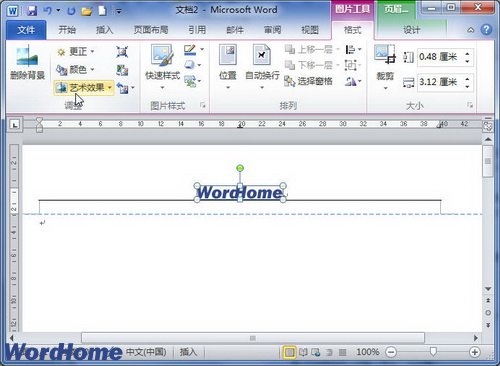Click the zoom in plus button
This screenshot has height=366, width=500.
pyautogui.click(x=474, y=352)
